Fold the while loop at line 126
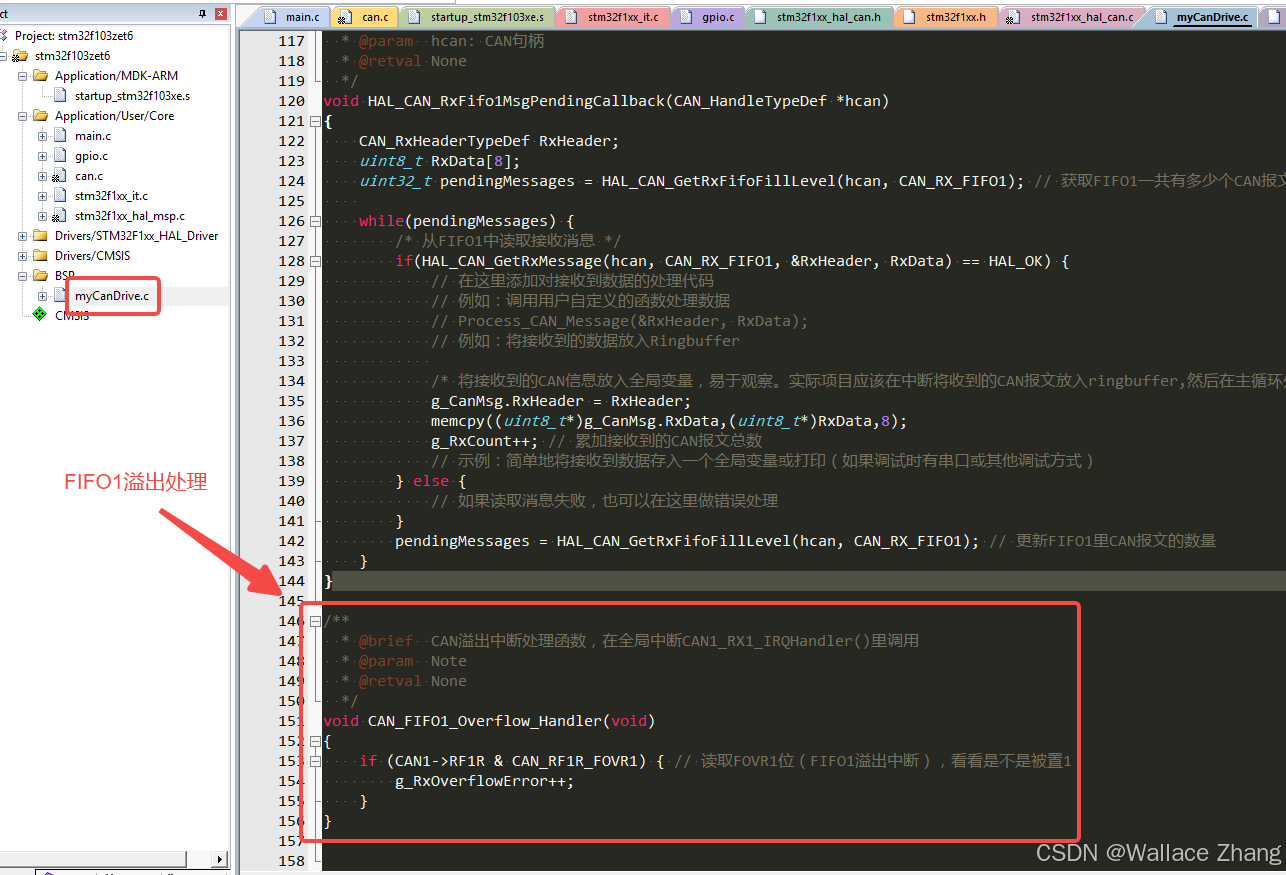This screenshot has width=1286, height=875. click(x=316, y=221)
